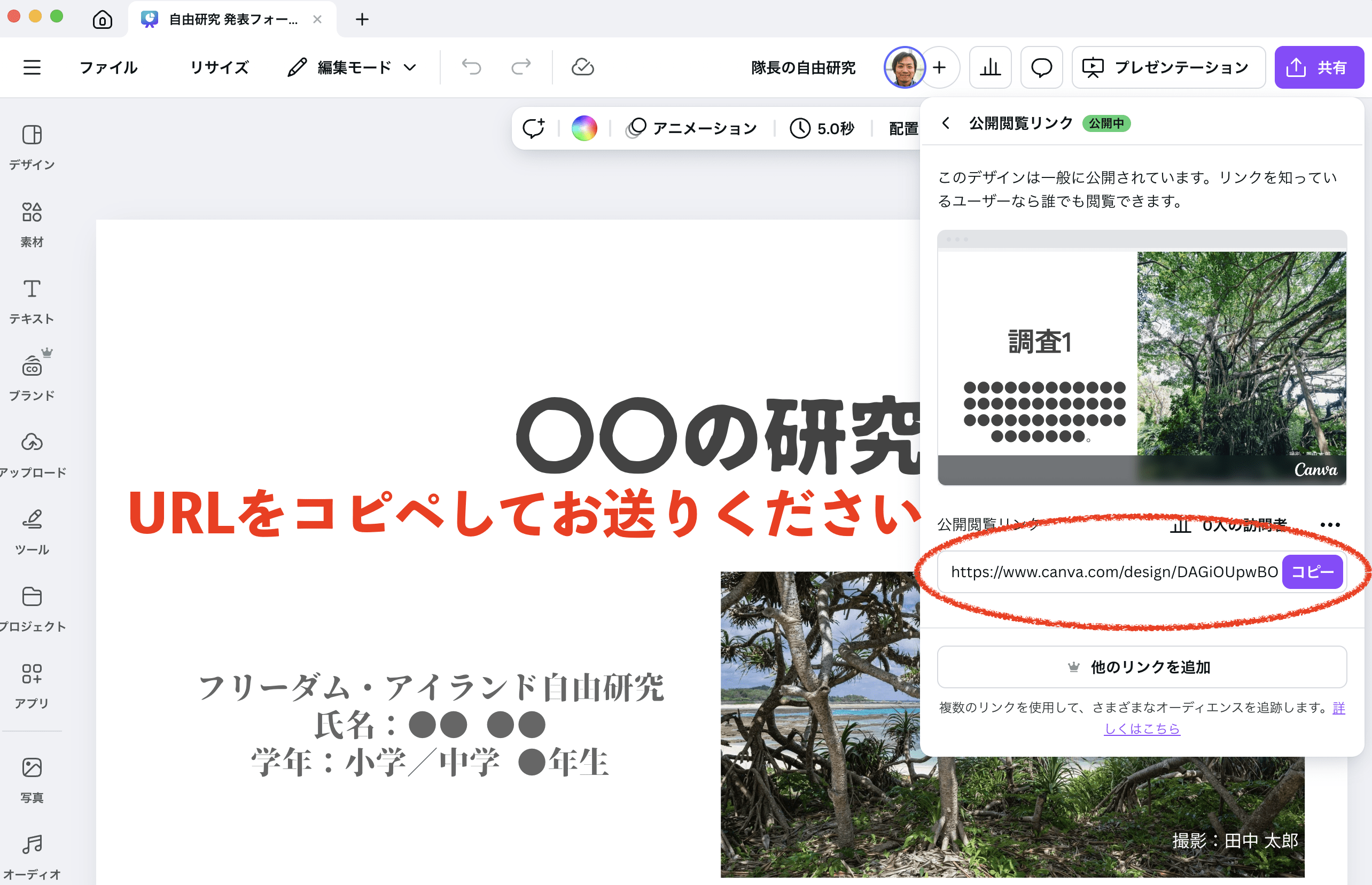Open the Canva home icon
This screenshot has height=885, width=1372.
pyautogui.click(x=102, y=20)
